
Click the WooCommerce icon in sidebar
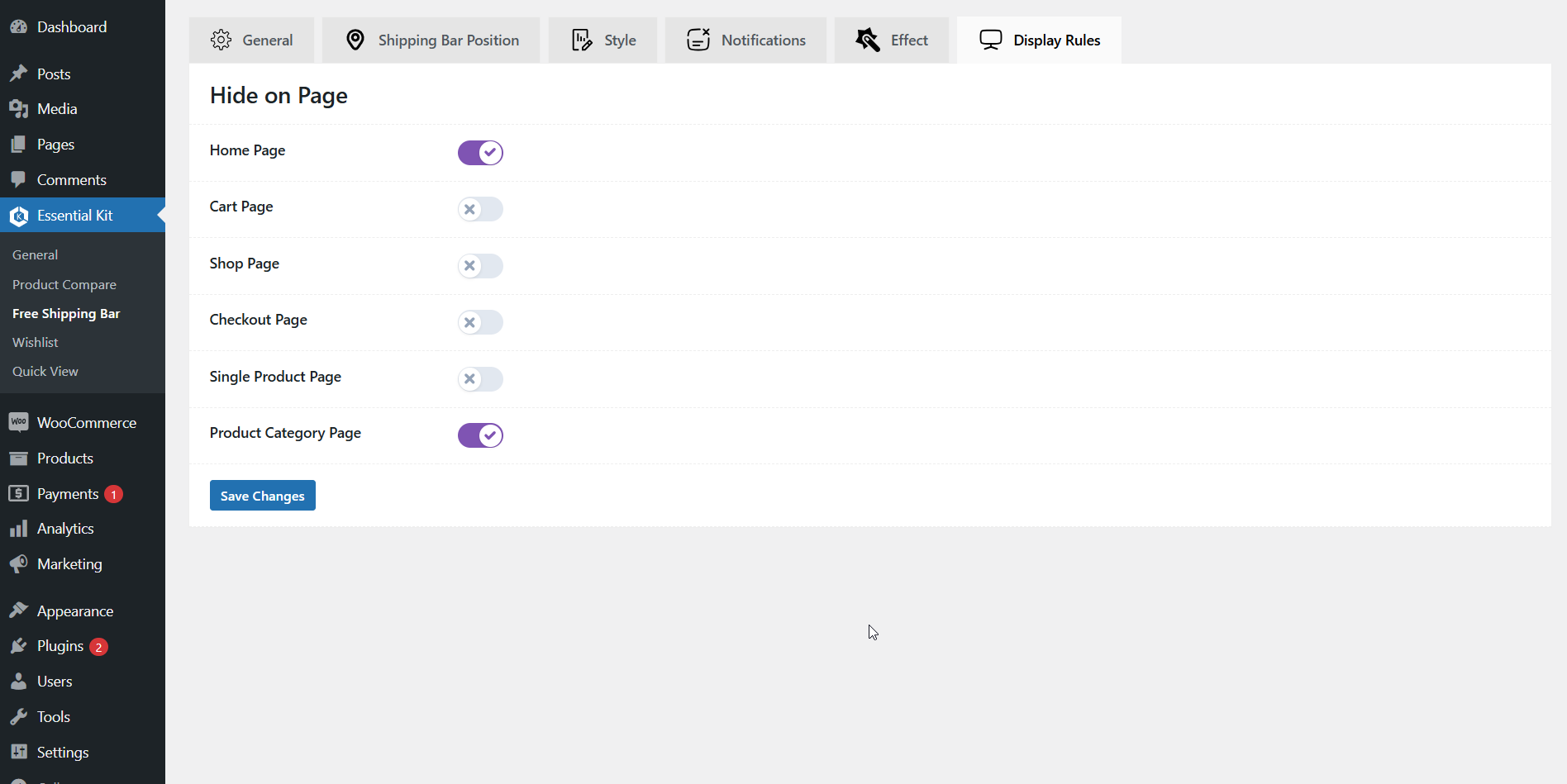pos(19,422)
